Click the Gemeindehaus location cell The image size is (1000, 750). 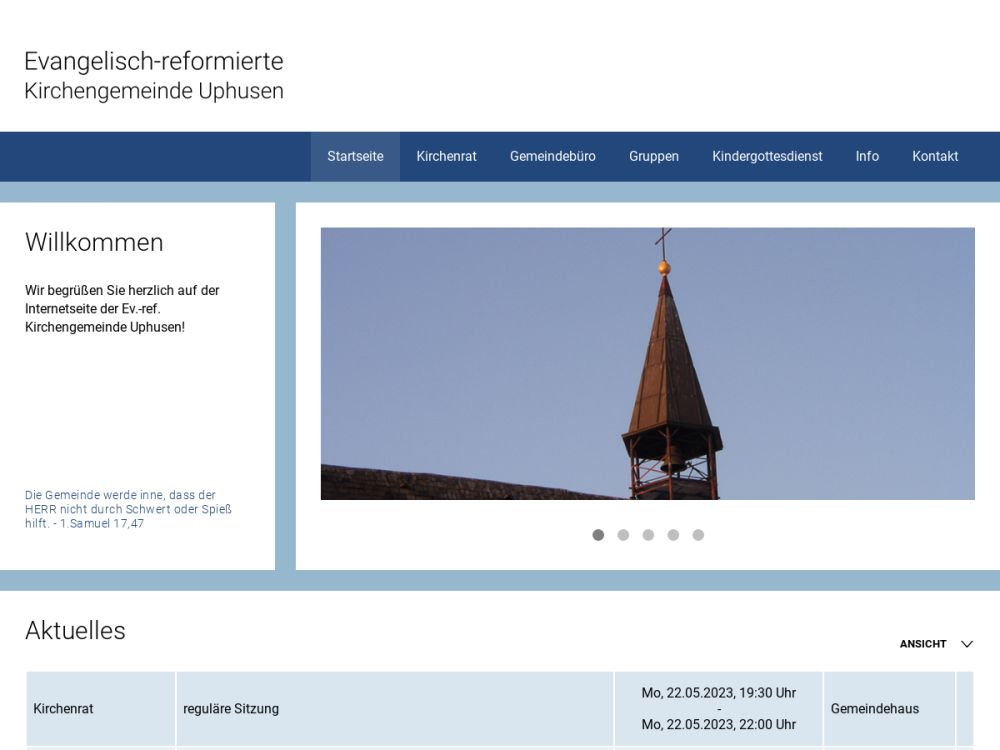coord(874,709)
